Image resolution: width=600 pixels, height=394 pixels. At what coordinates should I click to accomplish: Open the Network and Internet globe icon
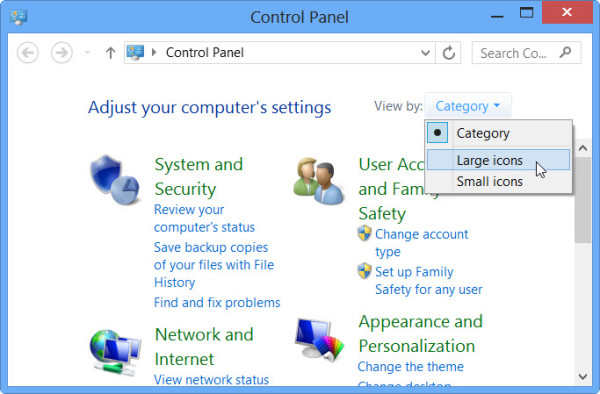(x=115, y=353)
